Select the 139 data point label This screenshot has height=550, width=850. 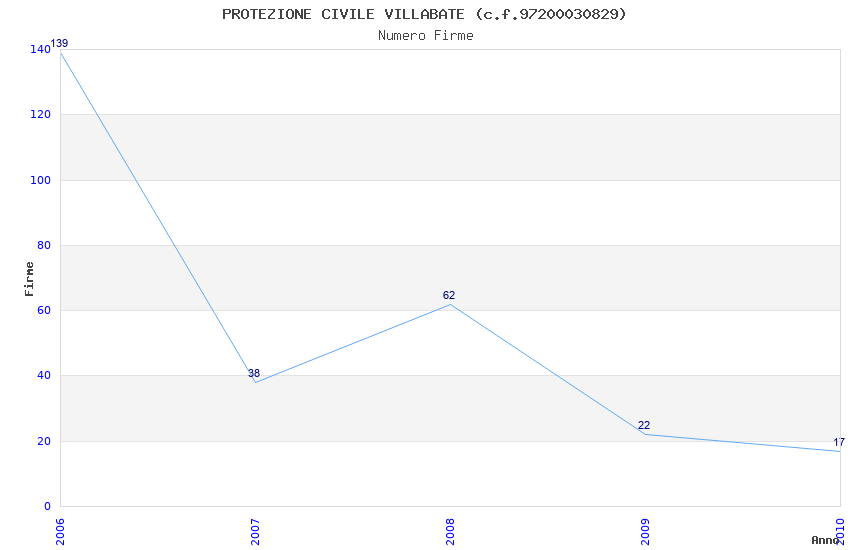[59, 43]
